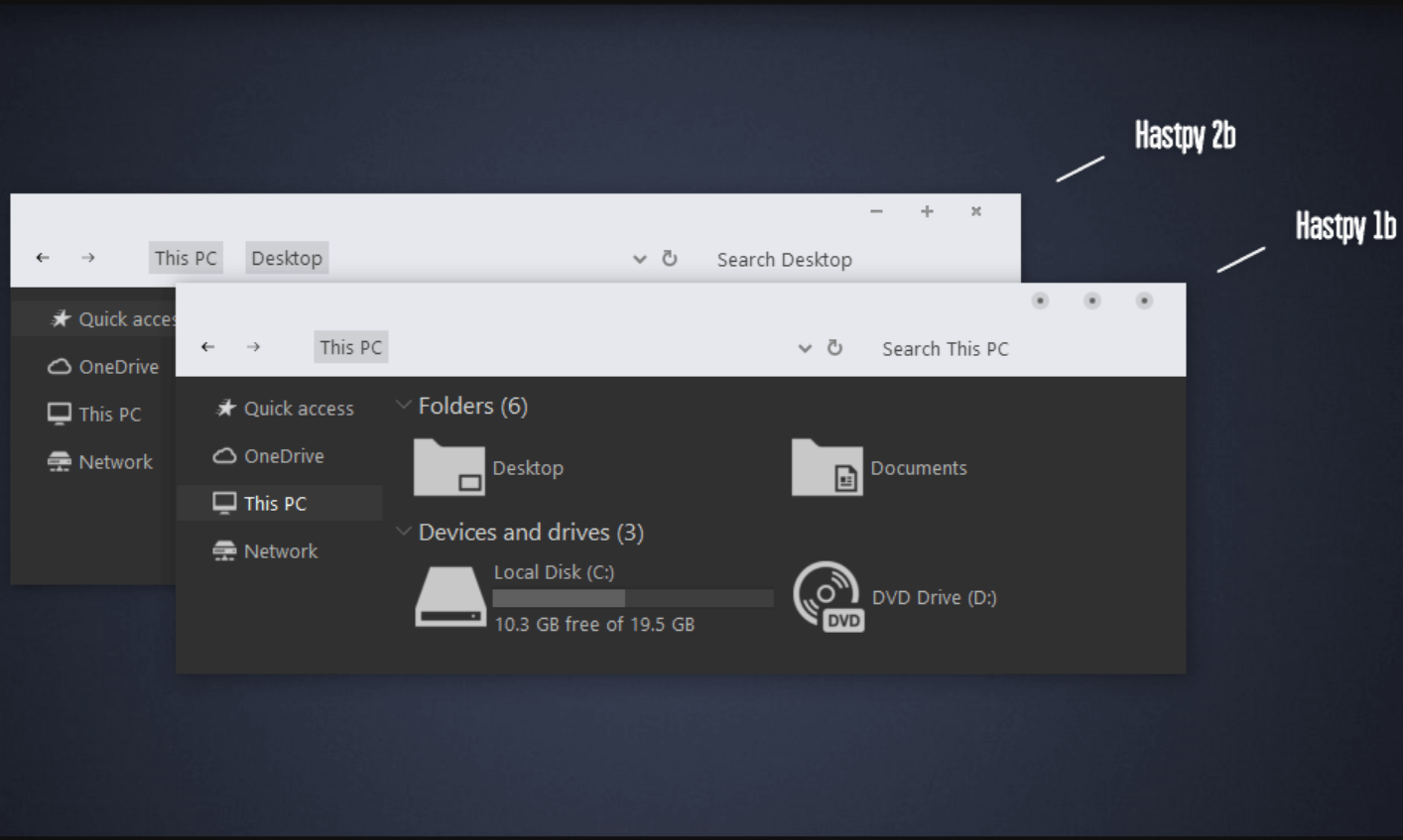Open the Local Disk (C:) drive icon
Screen dimensions: 1403x840
coord(449,597)
